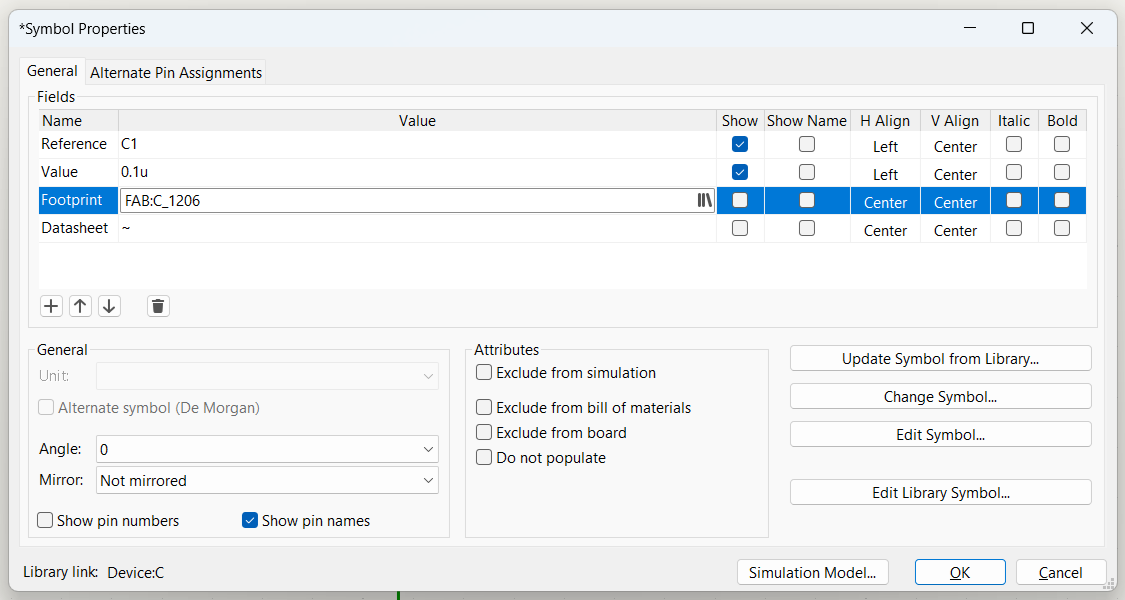The image size is (1125, 600).
Task: Select the General tab
Action: [52, 71]
